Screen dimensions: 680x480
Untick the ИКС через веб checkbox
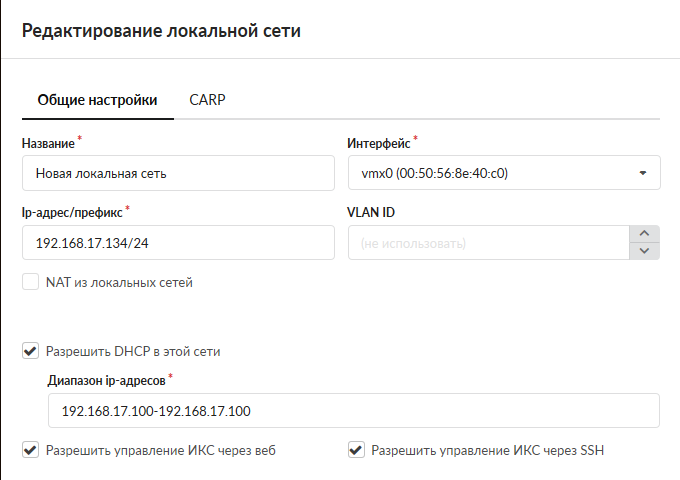click(x=30, y=450)
